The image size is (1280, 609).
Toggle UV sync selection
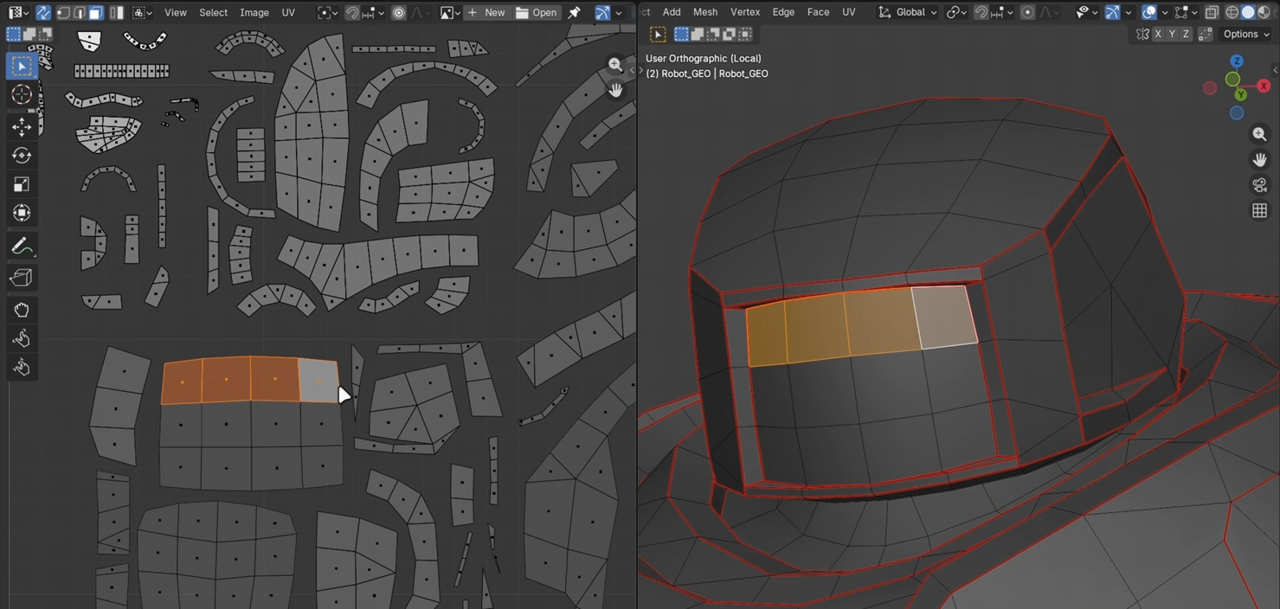click(43, 13)
